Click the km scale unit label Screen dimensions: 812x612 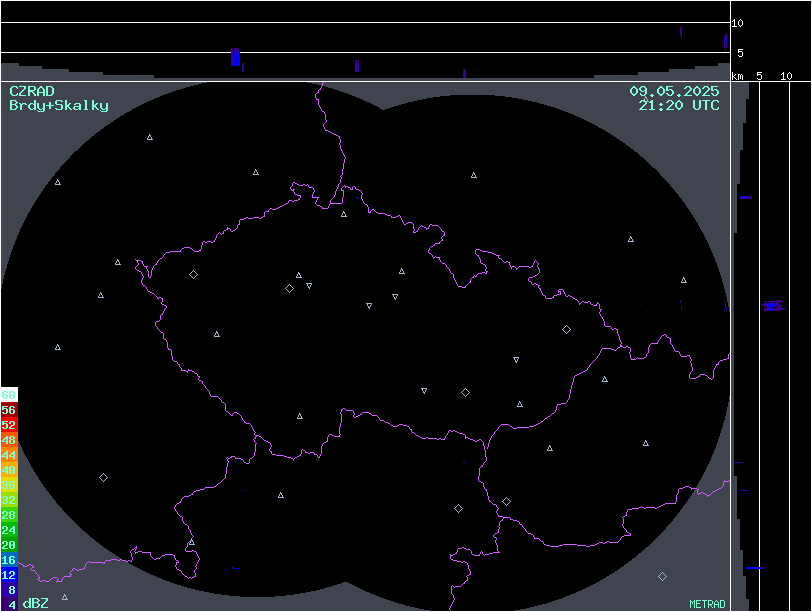click(x=737, y=76)
